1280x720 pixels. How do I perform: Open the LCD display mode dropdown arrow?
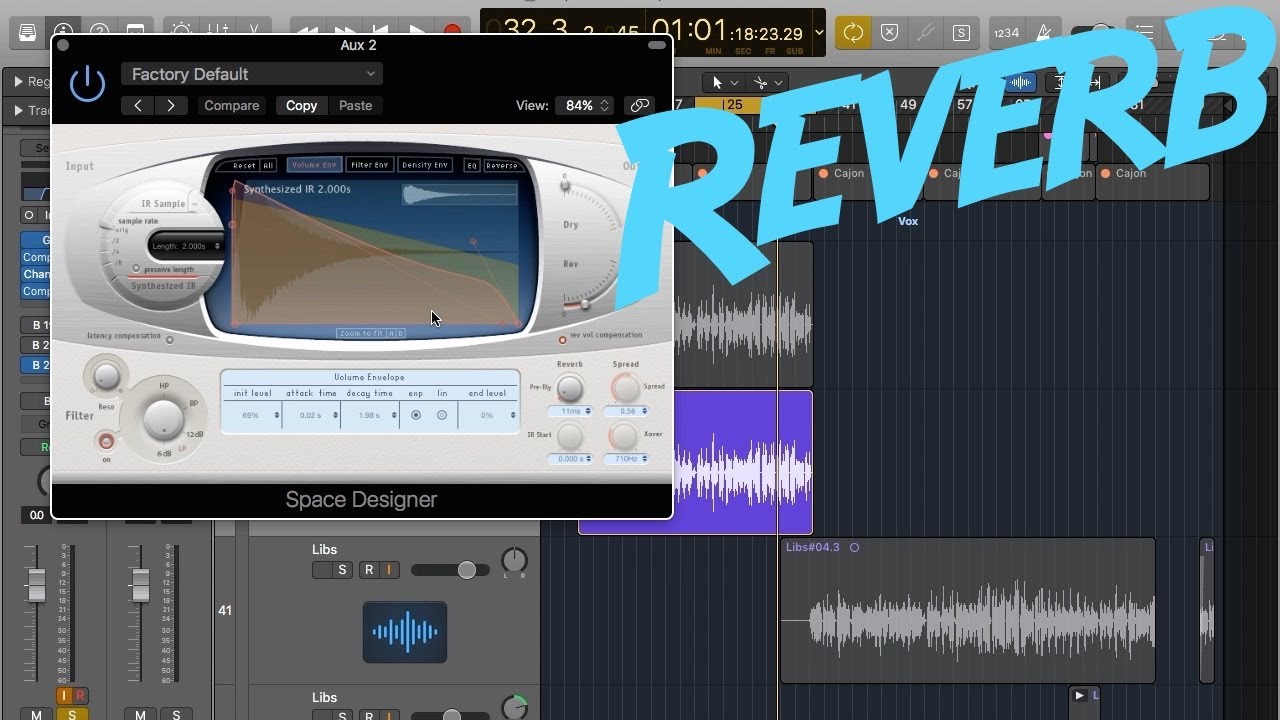coord(819,33)
